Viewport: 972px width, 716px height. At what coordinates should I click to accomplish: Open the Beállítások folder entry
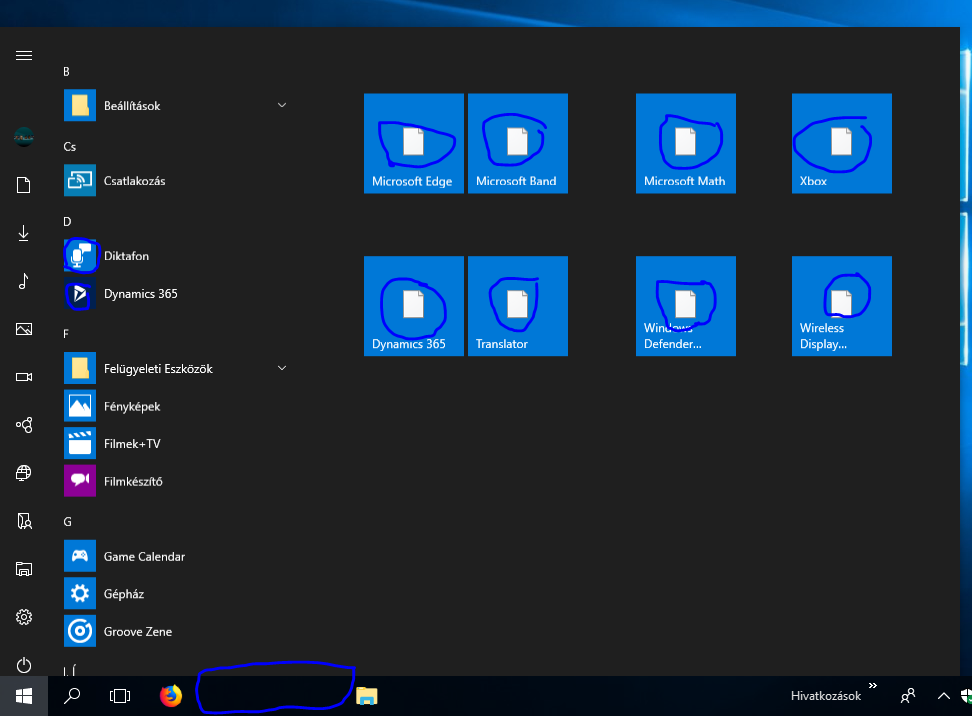[176, 105]
